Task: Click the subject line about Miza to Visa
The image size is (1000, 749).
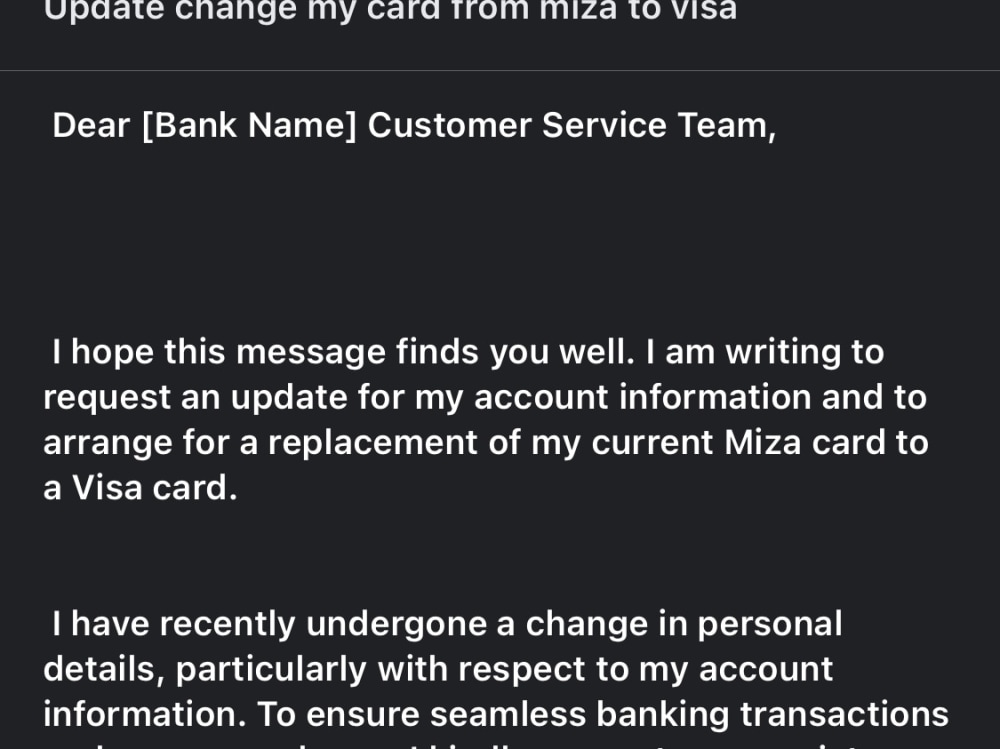Action: [390, 10]
